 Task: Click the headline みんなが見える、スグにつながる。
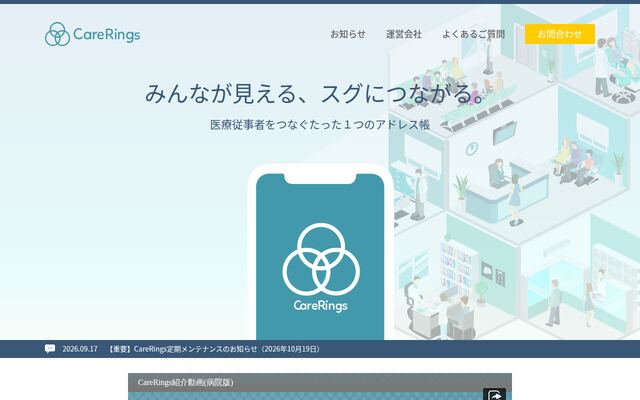316,93
